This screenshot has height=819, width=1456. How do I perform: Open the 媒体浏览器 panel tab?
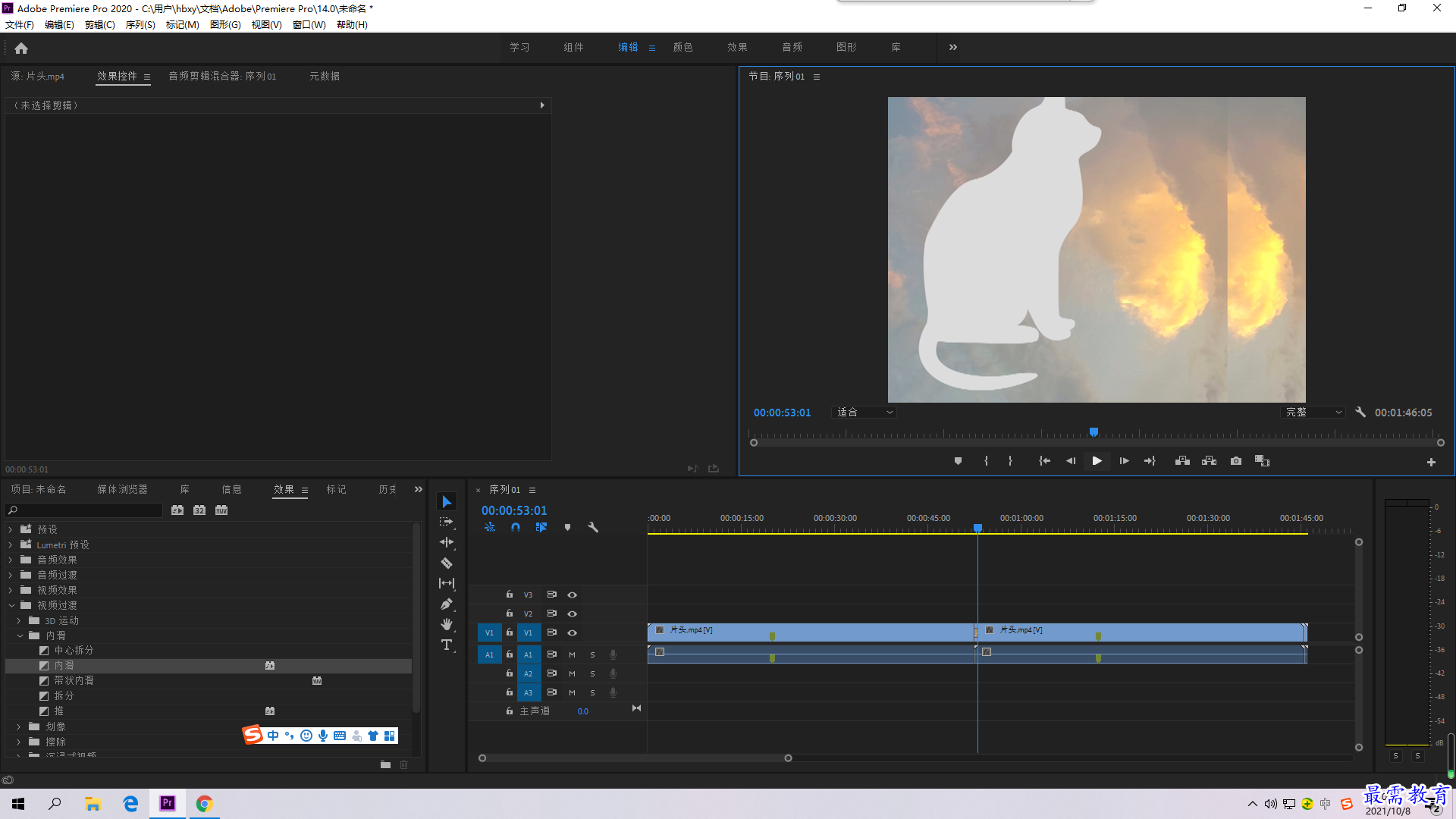pos(122,489)
